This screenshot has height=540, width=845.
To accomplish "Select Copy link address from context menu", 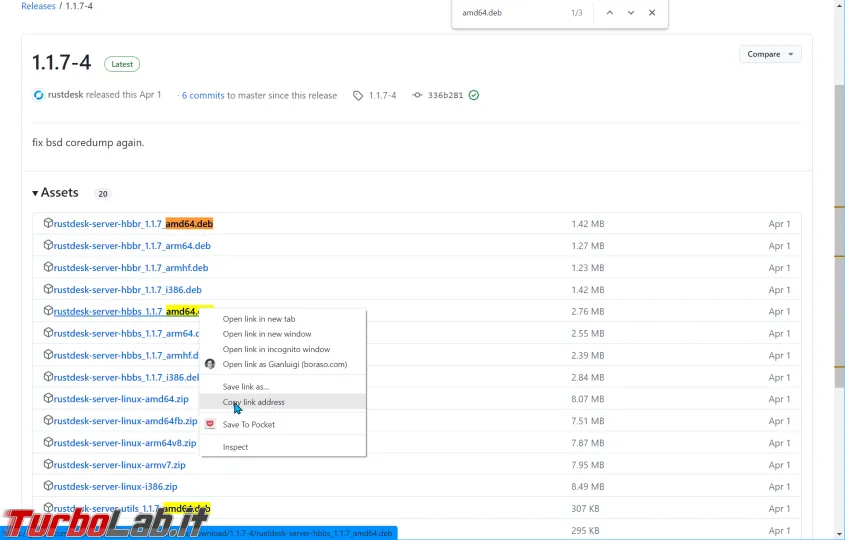I will [x=254, y=402].
